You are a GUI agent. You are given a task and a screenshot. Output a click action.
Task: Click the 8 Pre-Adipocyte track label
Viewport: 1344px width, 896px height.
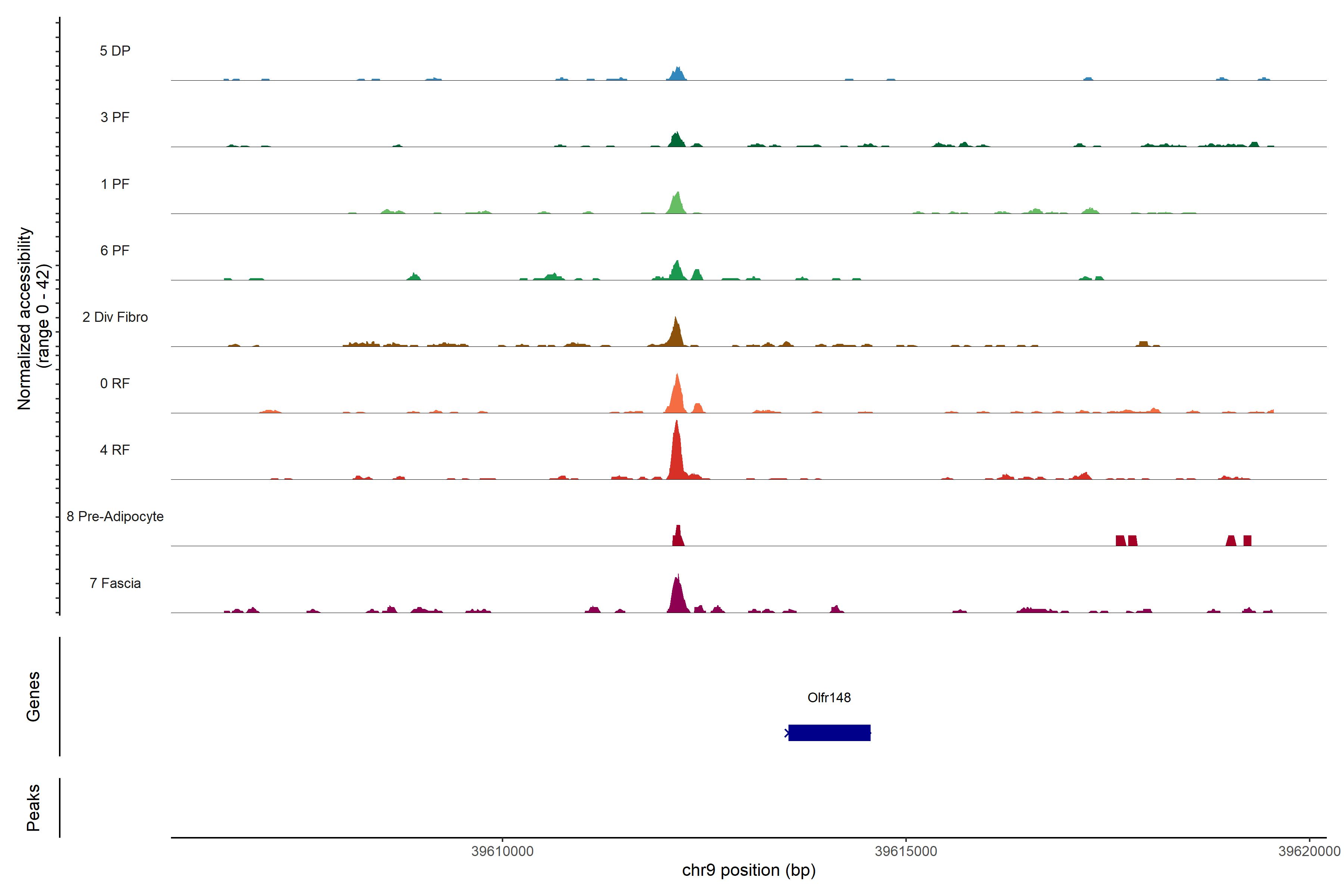click(115, 517)
